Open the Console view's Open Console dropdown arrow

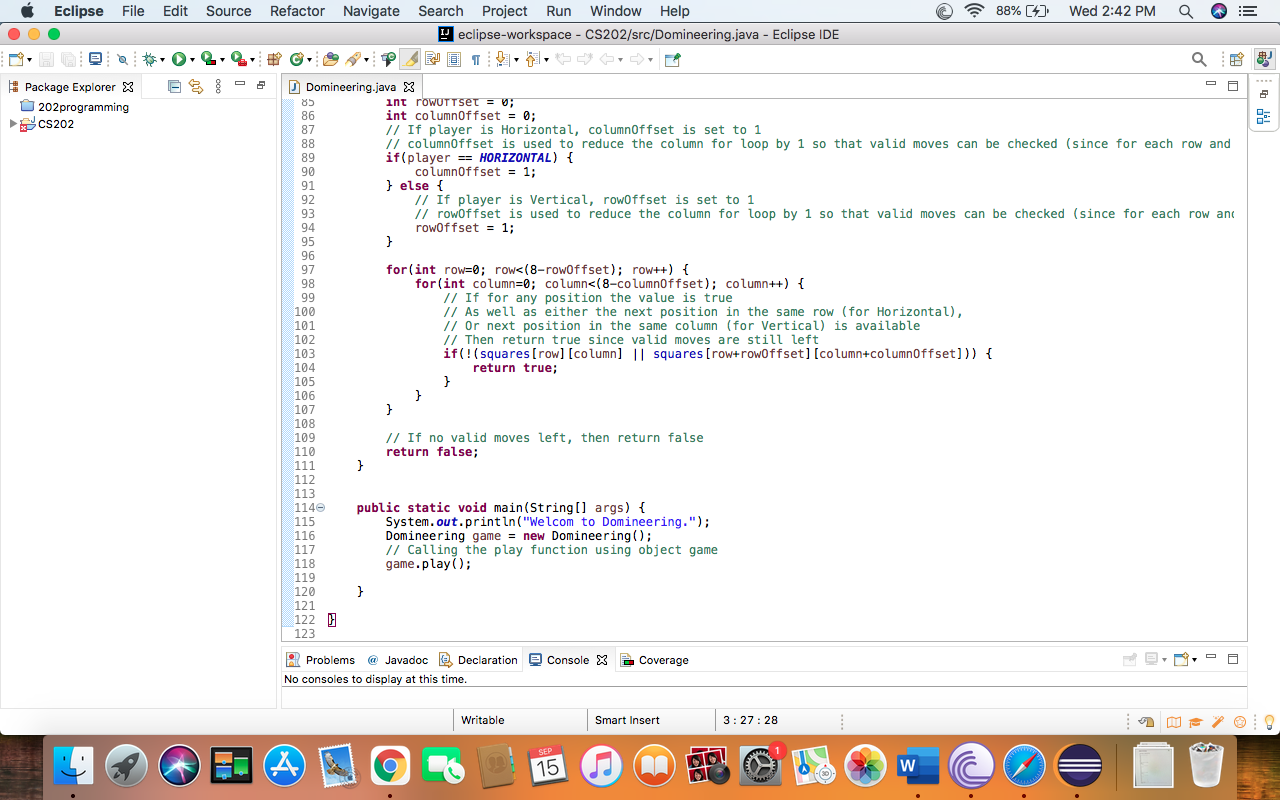(x=1194, y=660)
